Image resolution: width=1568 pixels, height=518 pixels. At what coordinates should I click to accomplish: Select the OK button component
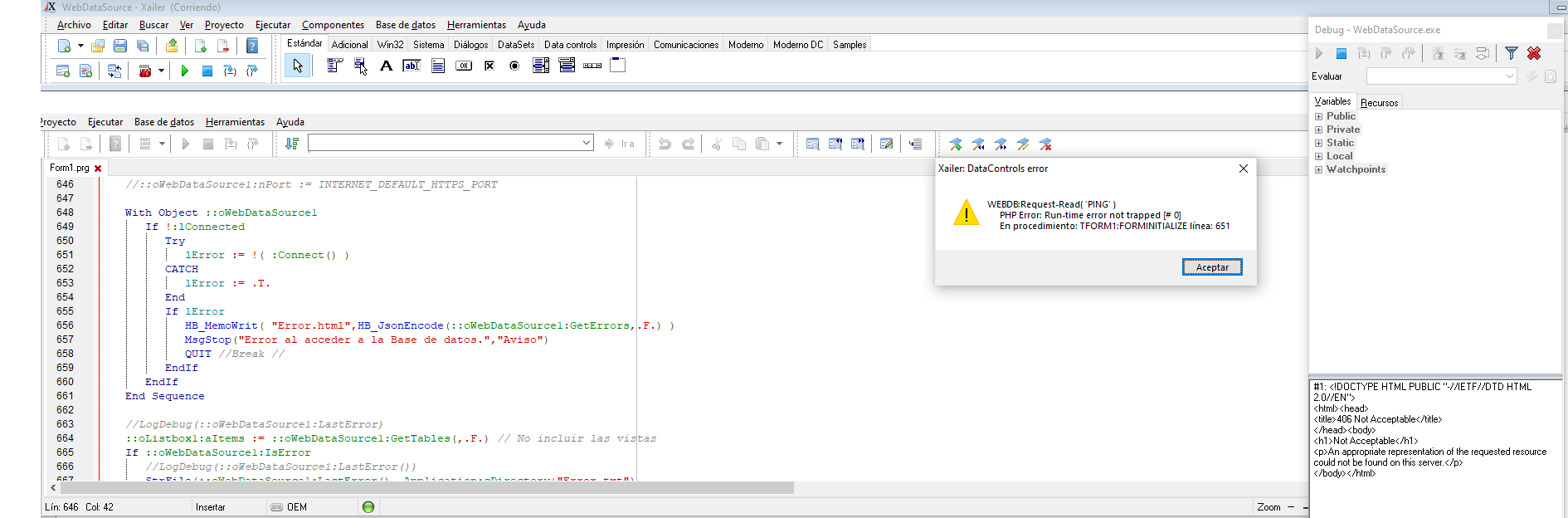tap(464, 66)
